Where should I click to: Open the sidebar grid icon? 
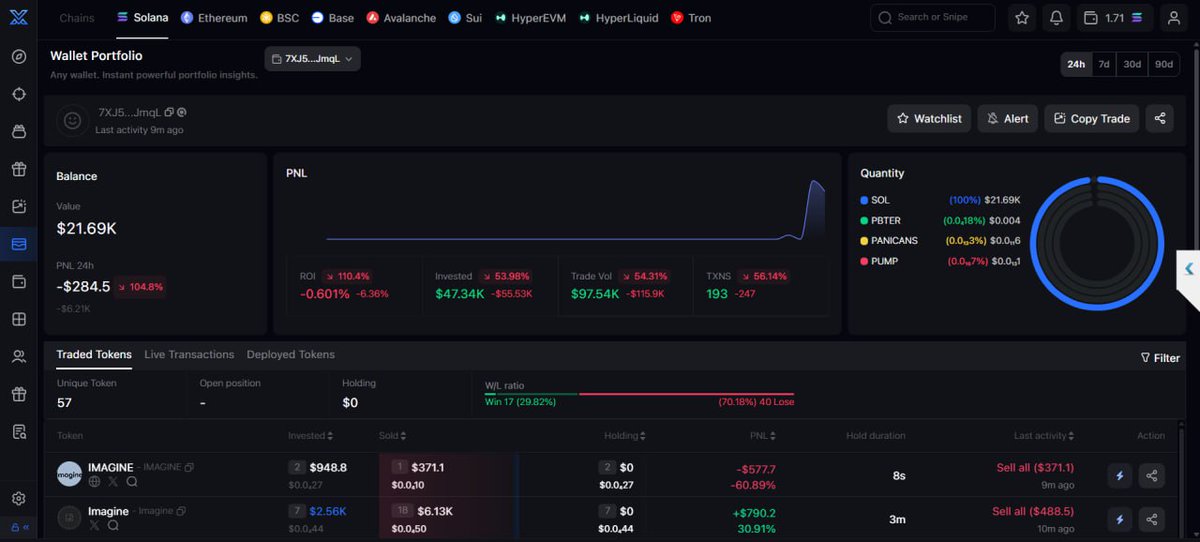click(x=19, y=320)
